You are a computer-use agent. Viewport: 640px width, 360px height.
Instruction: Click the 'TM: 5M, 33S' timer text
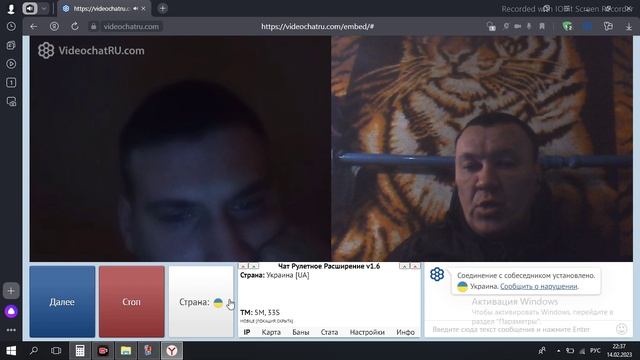[x=260, y=313]
